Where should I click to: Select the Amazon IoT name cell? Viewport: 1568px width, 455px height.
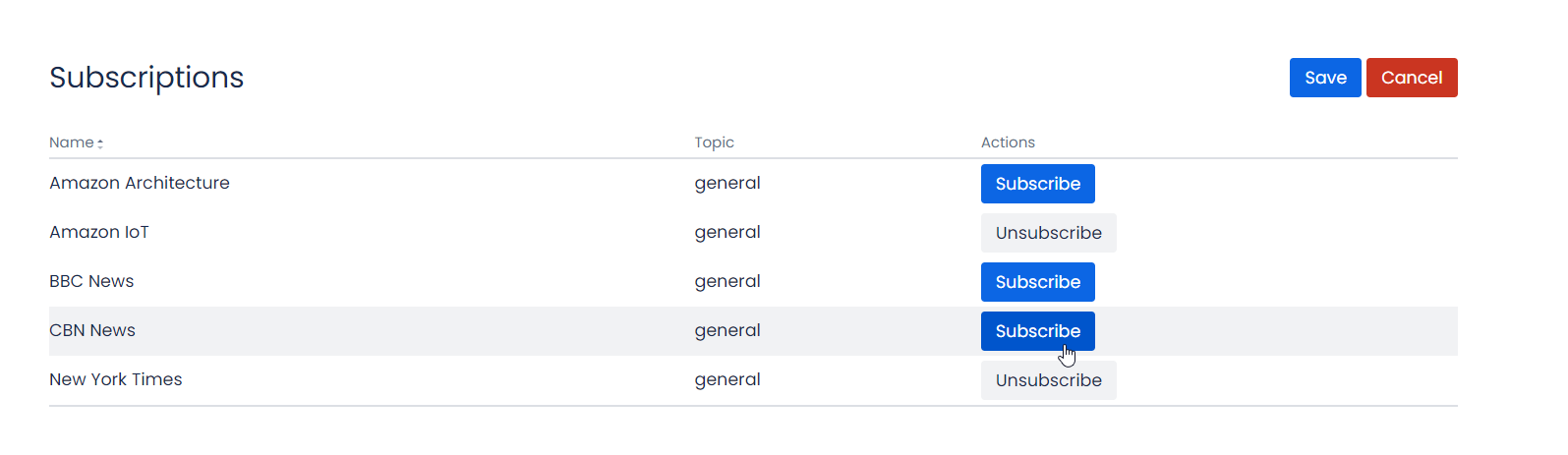click(x=99, y=232)
